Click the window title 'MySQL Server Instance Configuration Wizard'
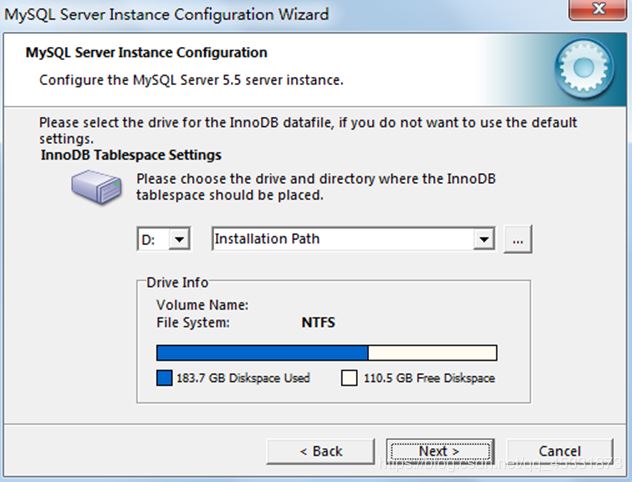The height and width of the screenshot is (482, 632). (x=166, y=15)
